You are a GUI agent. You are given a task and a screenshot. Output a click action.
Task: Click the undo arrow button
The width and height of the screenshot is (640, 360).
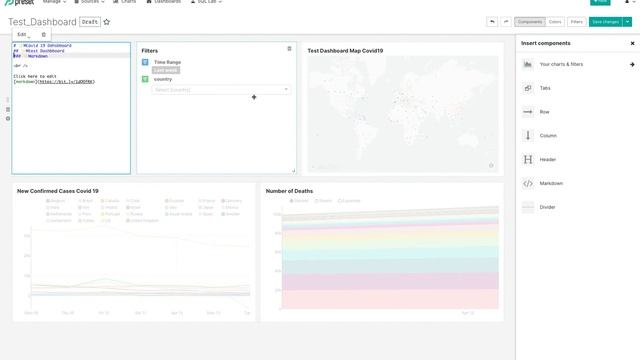(492, 22)
